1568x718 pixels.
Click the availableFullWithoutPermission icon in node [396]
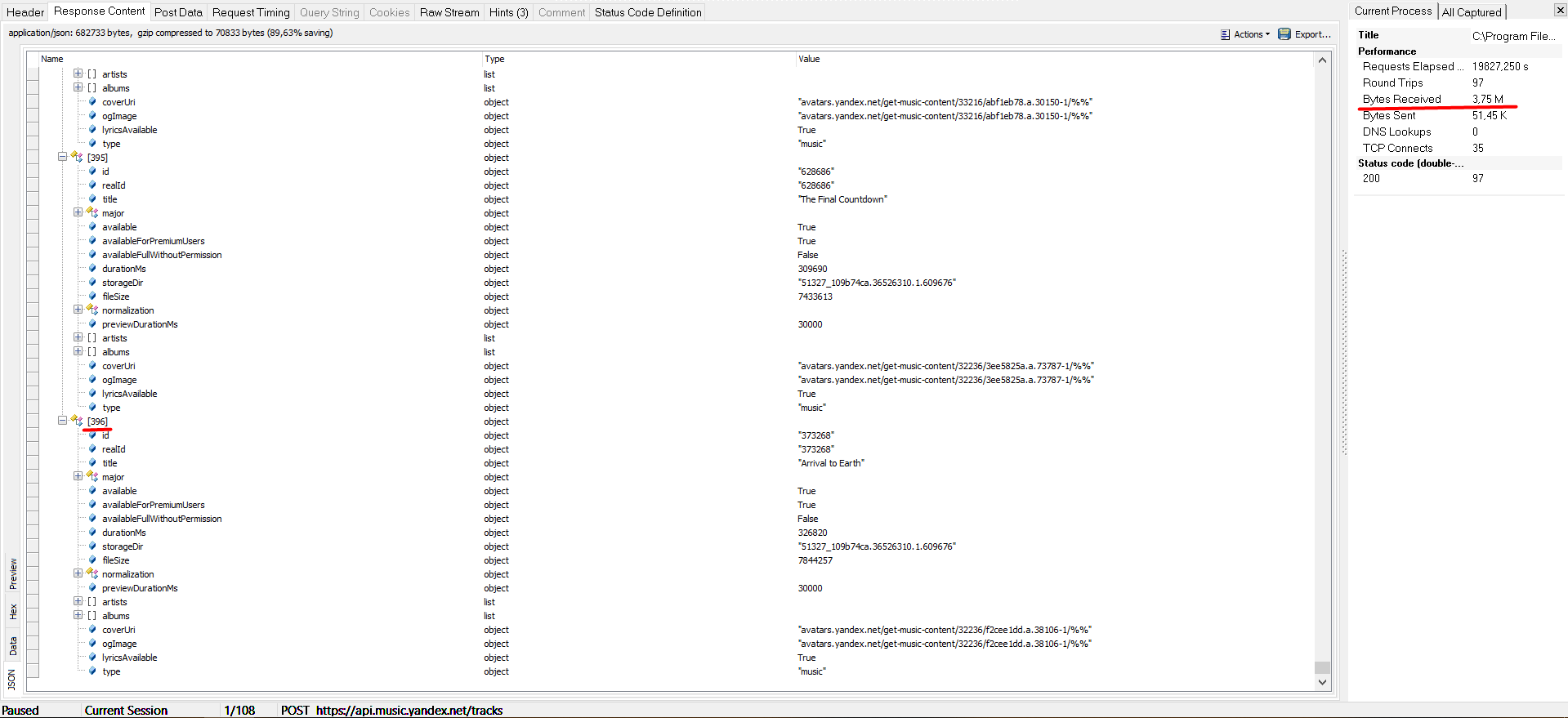(92, 519)
